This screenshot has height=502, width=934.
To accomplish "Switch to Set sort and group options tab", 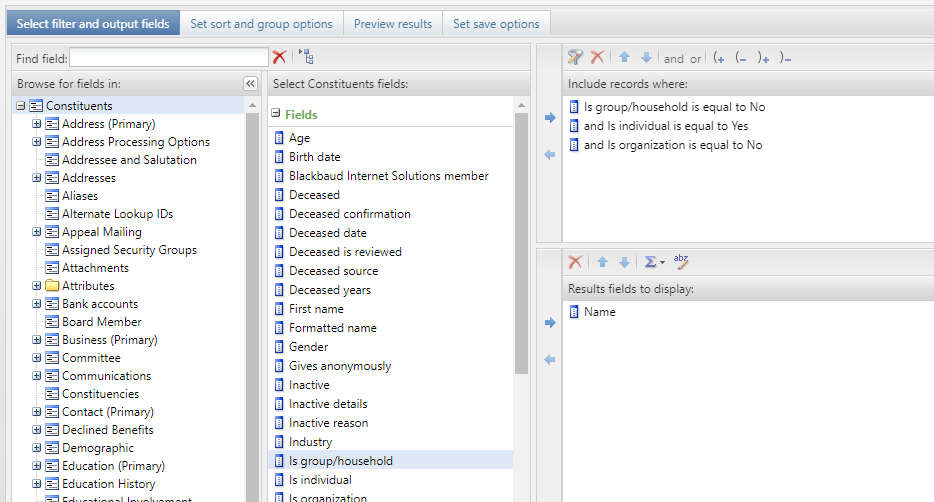I will pos(261,24).
